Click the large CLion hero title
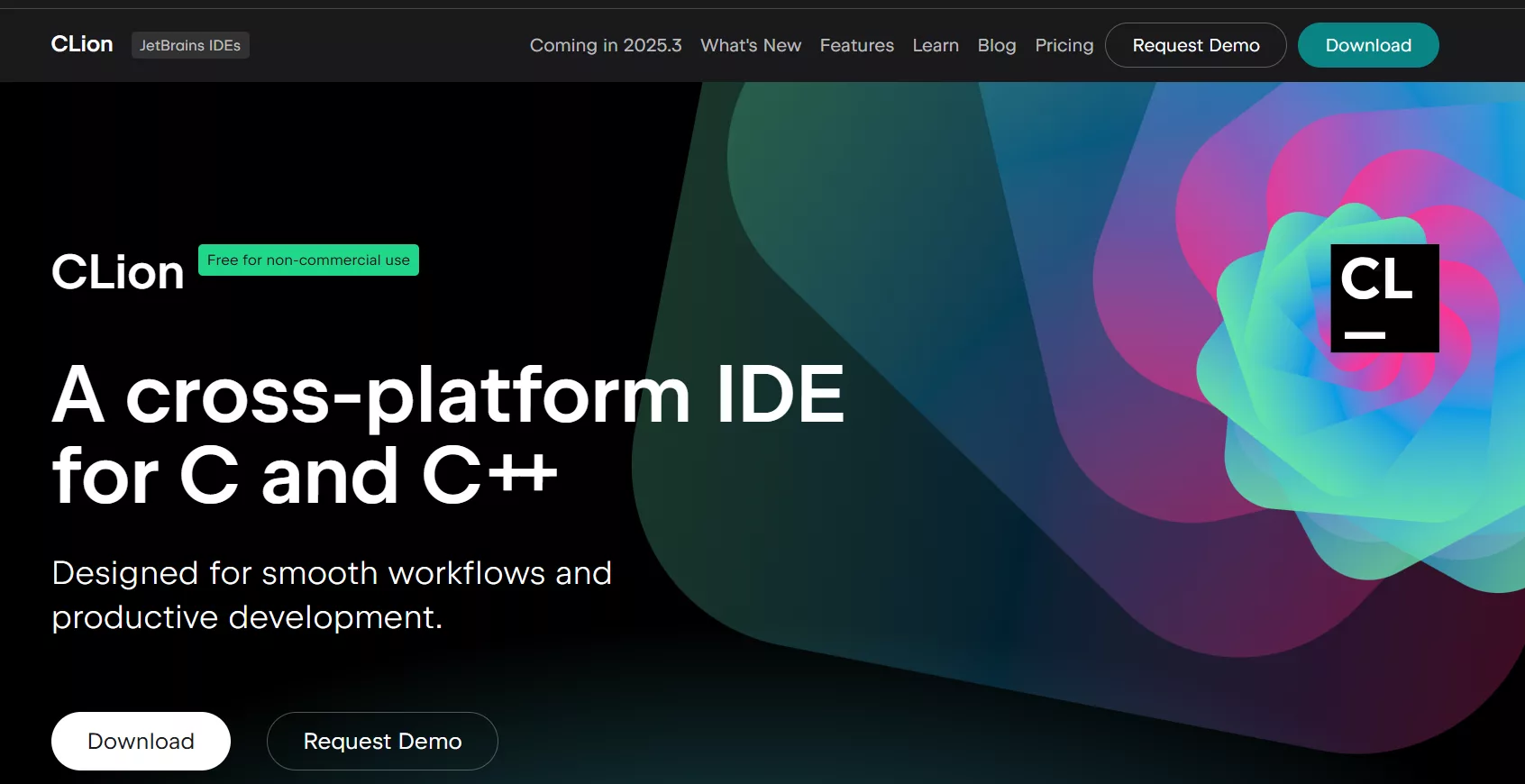The image size is (1525, 784). click(x=117, y=272)
